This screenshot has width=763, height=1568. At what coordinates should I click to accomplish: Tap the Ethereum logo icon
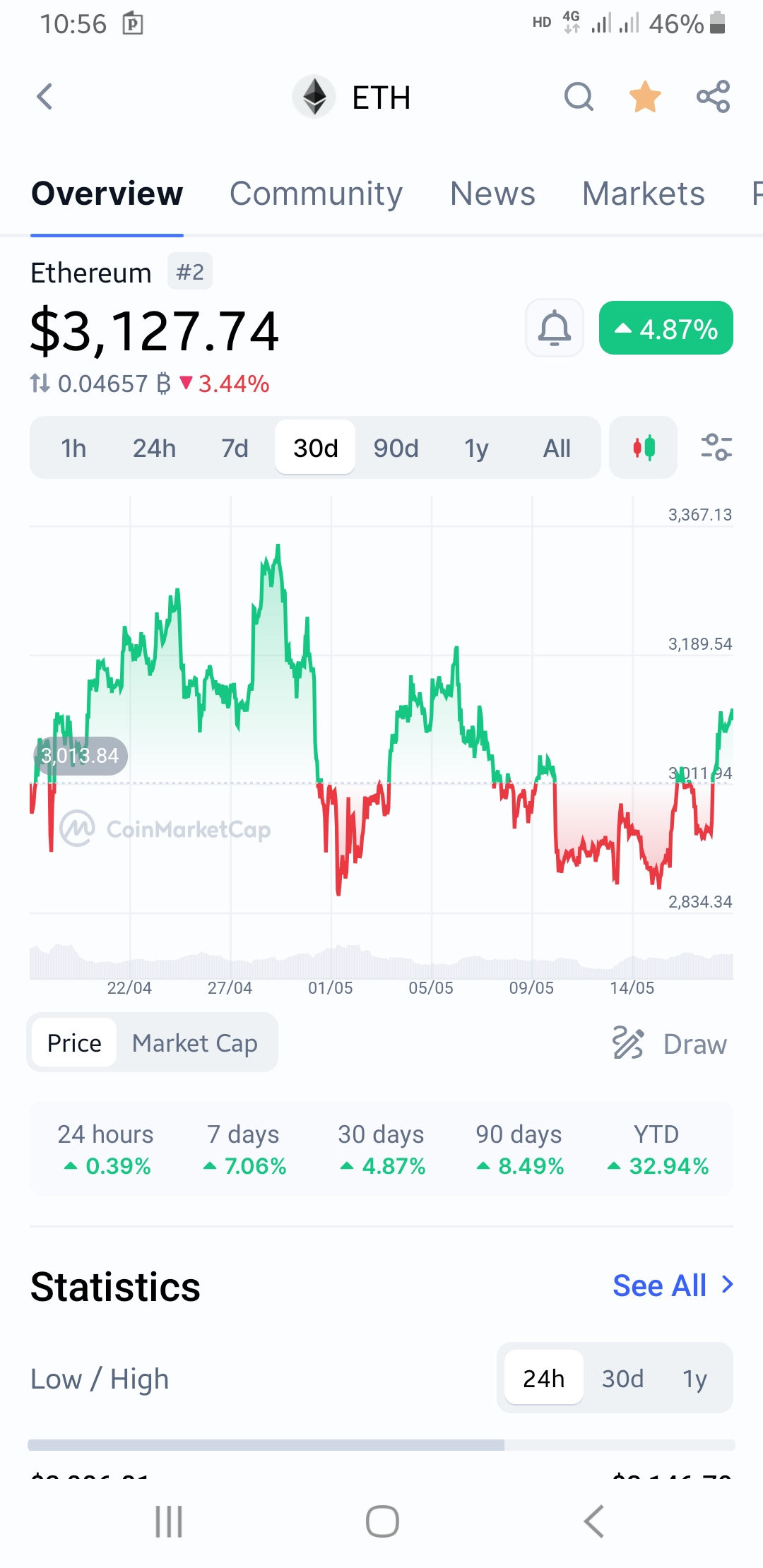[x=314, y=97]
